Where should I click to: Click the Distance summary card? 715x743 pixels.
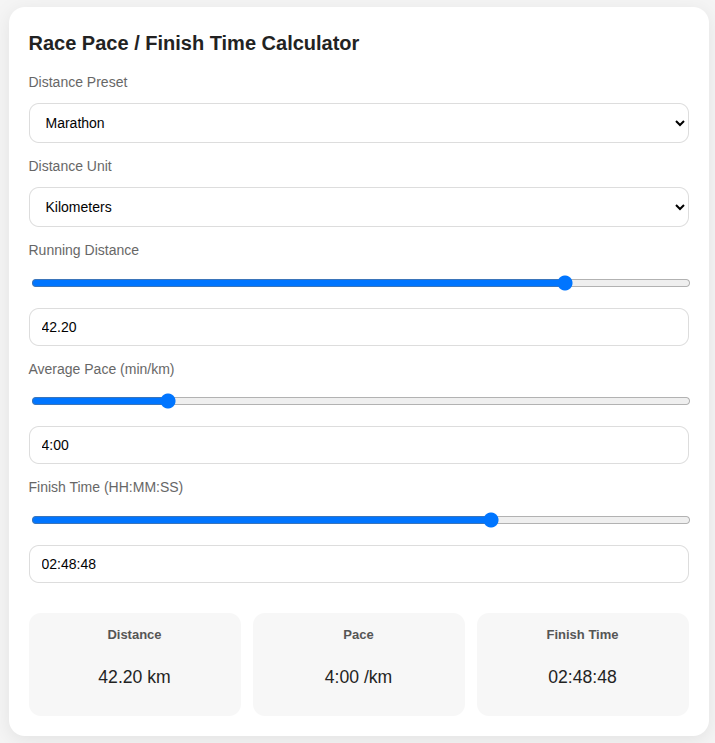coord(135,664)
